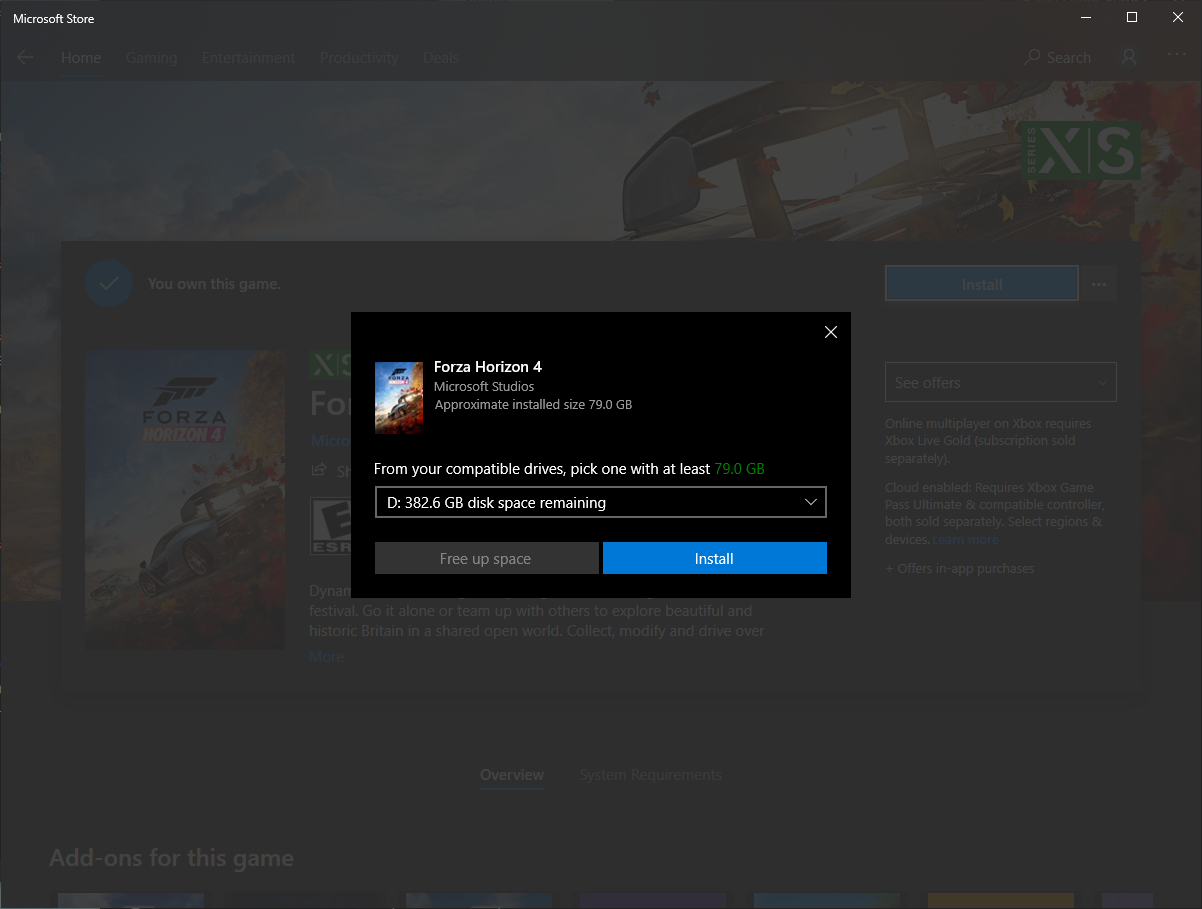
Task: Expand the See offers dropdown
Action: coord(1000,382)
